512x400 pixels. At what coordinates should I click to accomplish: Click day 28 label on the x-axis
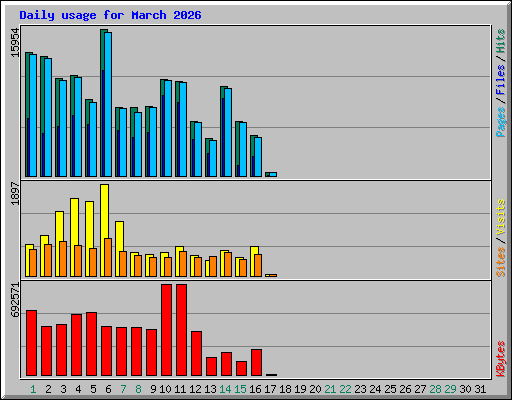pyautogui.click(x=435, y=389)
